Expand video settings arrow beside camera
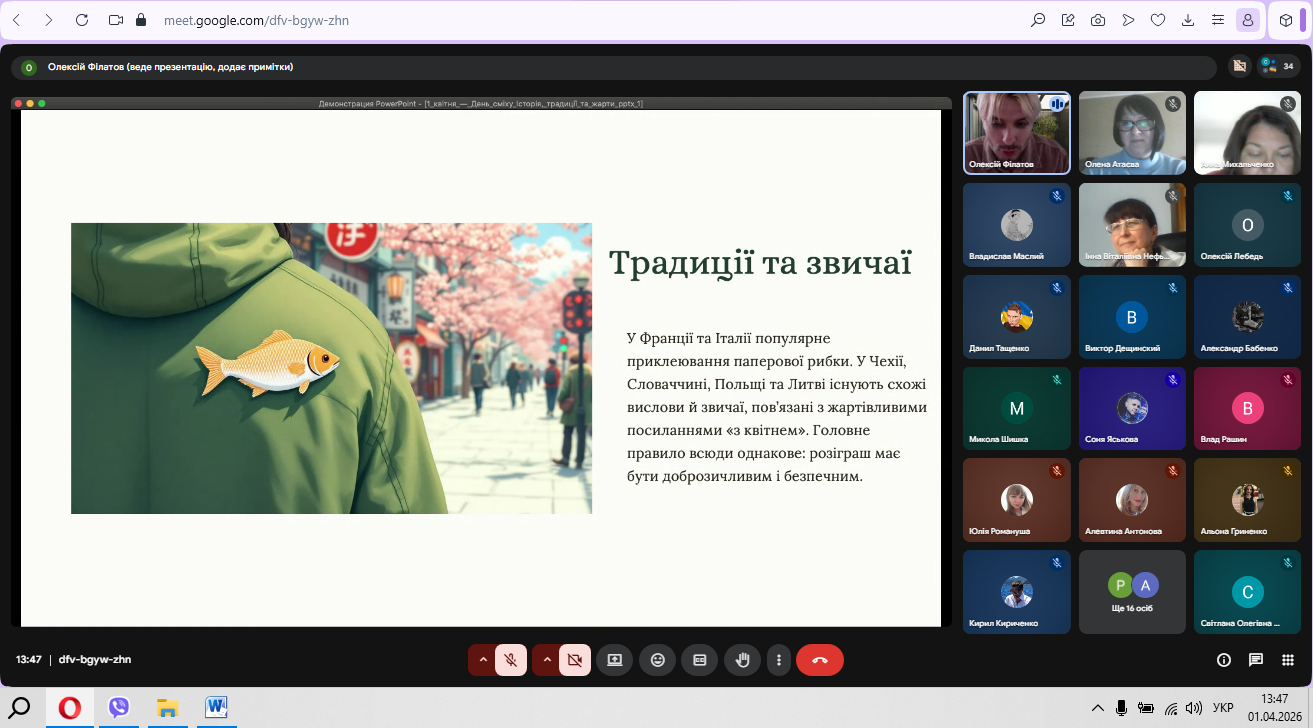Viewport: 1313px width, 728px height. [x=547, y=660]
